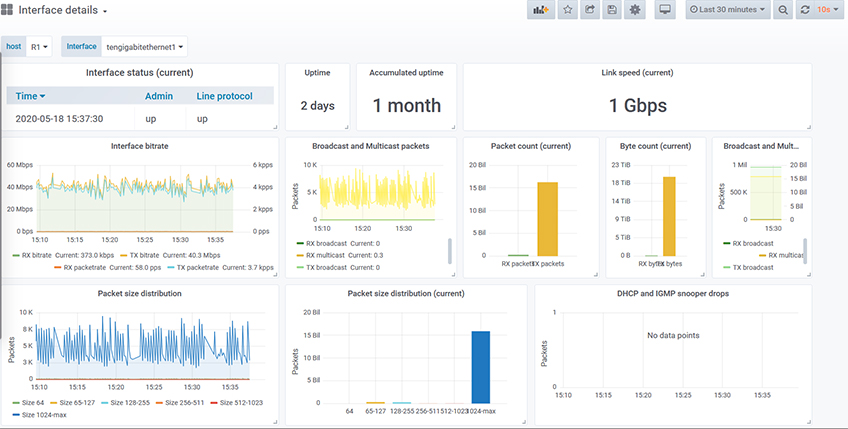Cycle view mode with monitor icon
The image size is (848, 429).
[665, 10]
